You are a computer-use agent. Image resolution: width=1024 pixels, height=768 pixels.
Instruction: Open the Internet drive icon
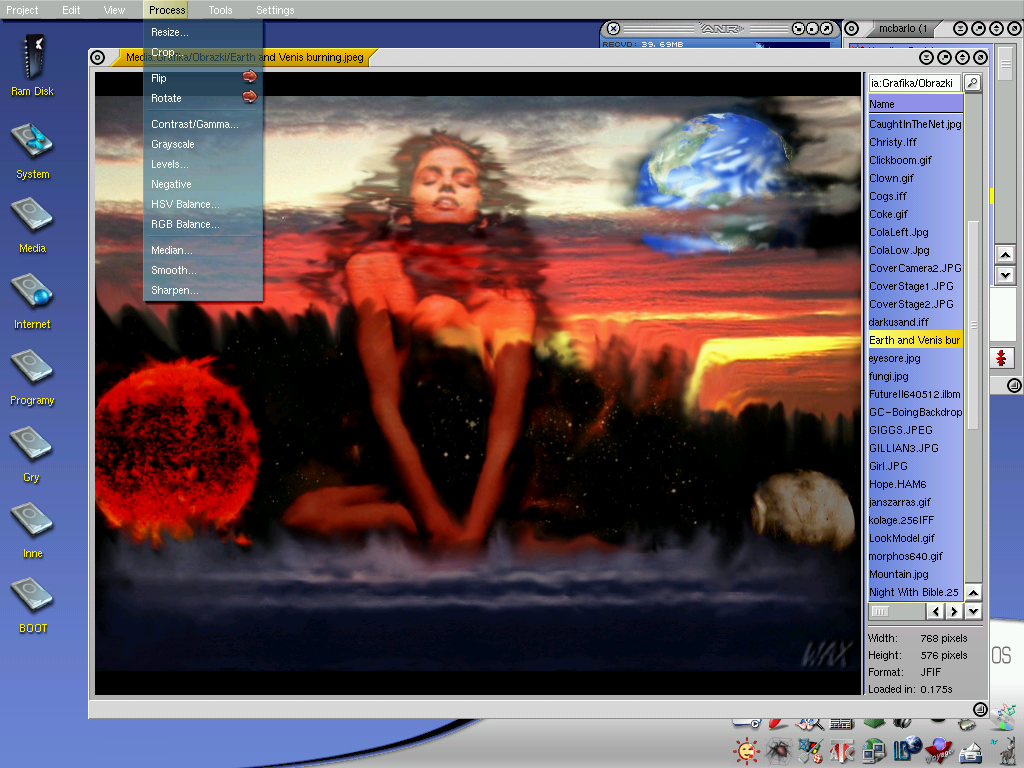[32, 302]
